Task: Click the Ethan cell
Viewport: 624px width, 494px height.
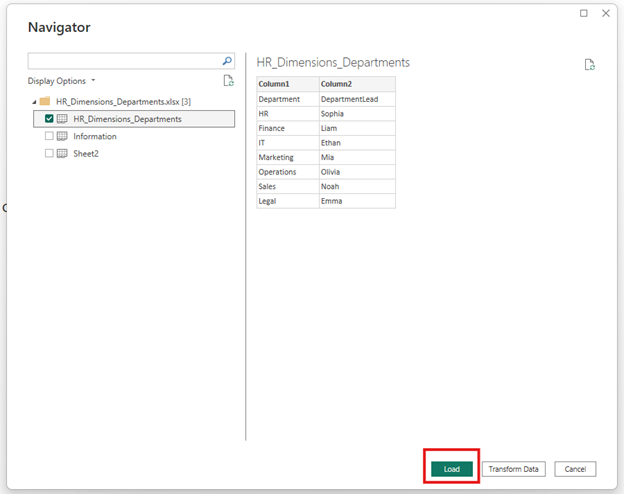Action: point(357,143)
